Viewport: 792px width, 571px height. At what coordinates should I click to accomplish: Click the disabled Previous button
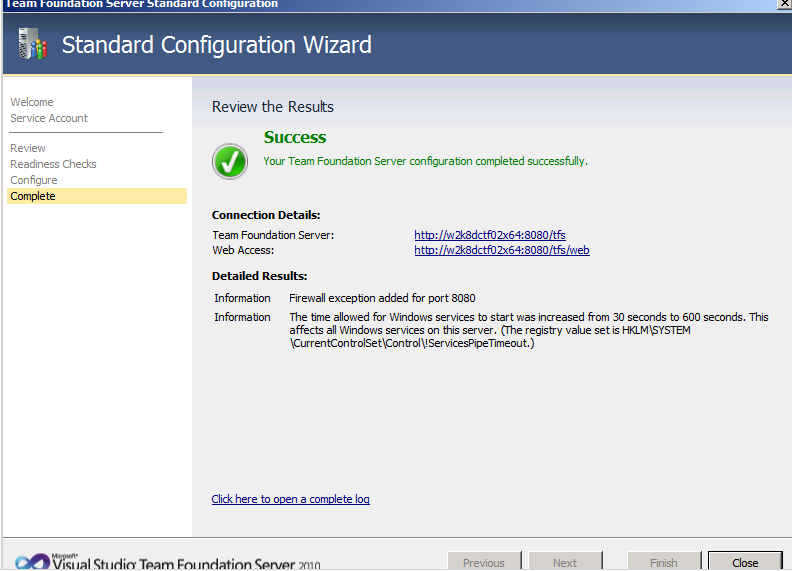[x=484, y=562]
